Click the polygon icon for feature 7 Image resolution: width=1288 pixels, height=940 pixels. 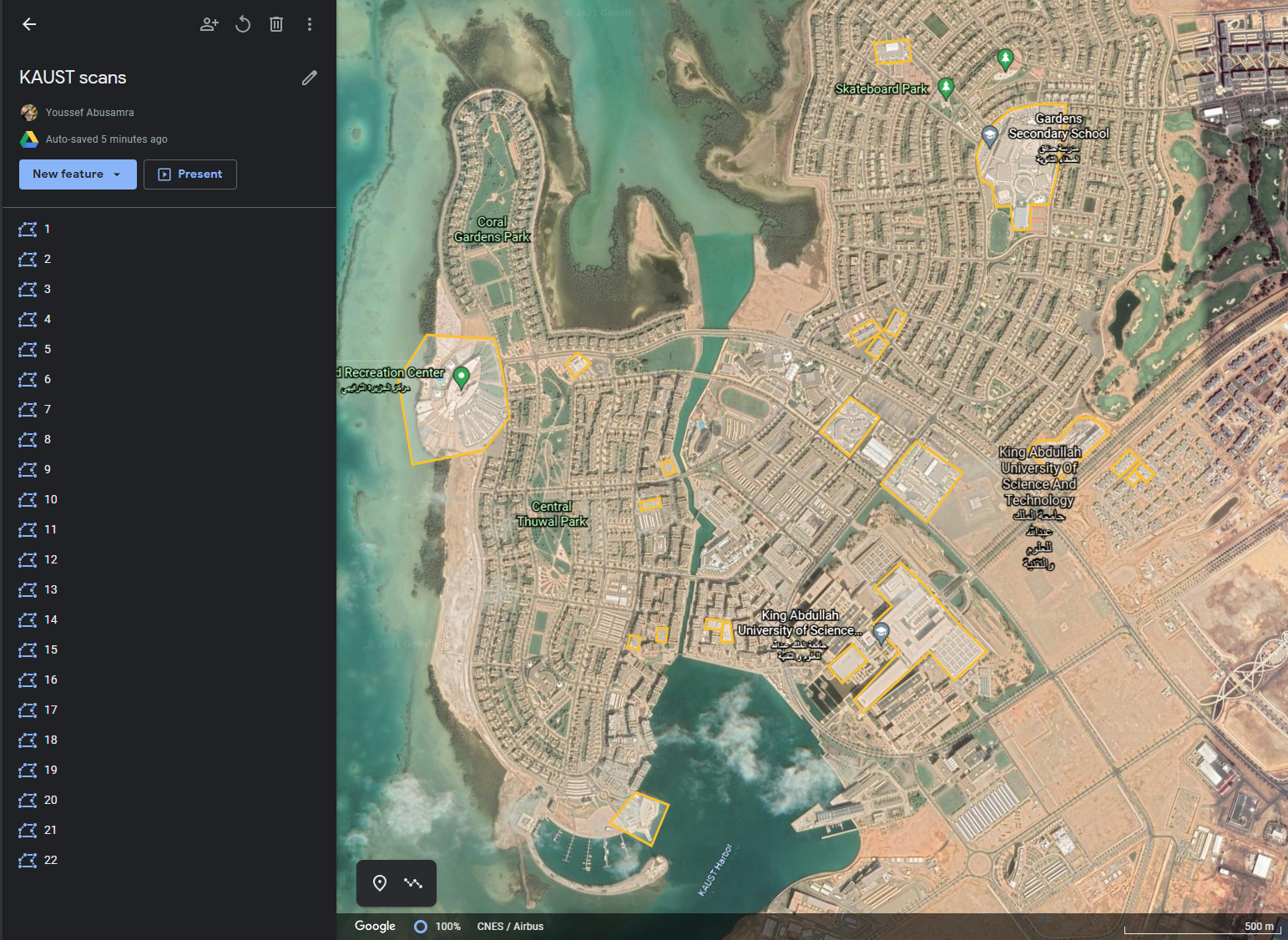coord(28,410)
